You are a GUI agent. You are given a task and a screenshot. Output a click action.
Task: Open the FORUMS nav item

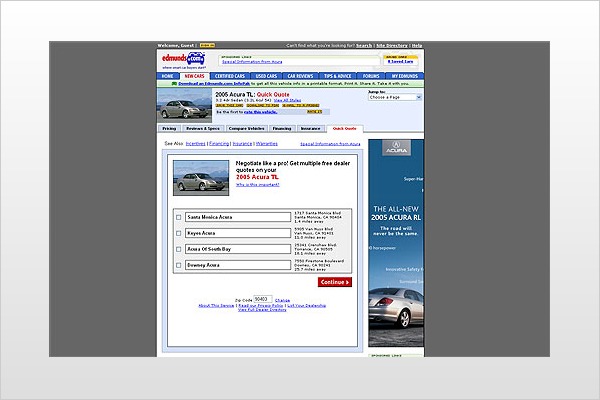coord(371,76)
